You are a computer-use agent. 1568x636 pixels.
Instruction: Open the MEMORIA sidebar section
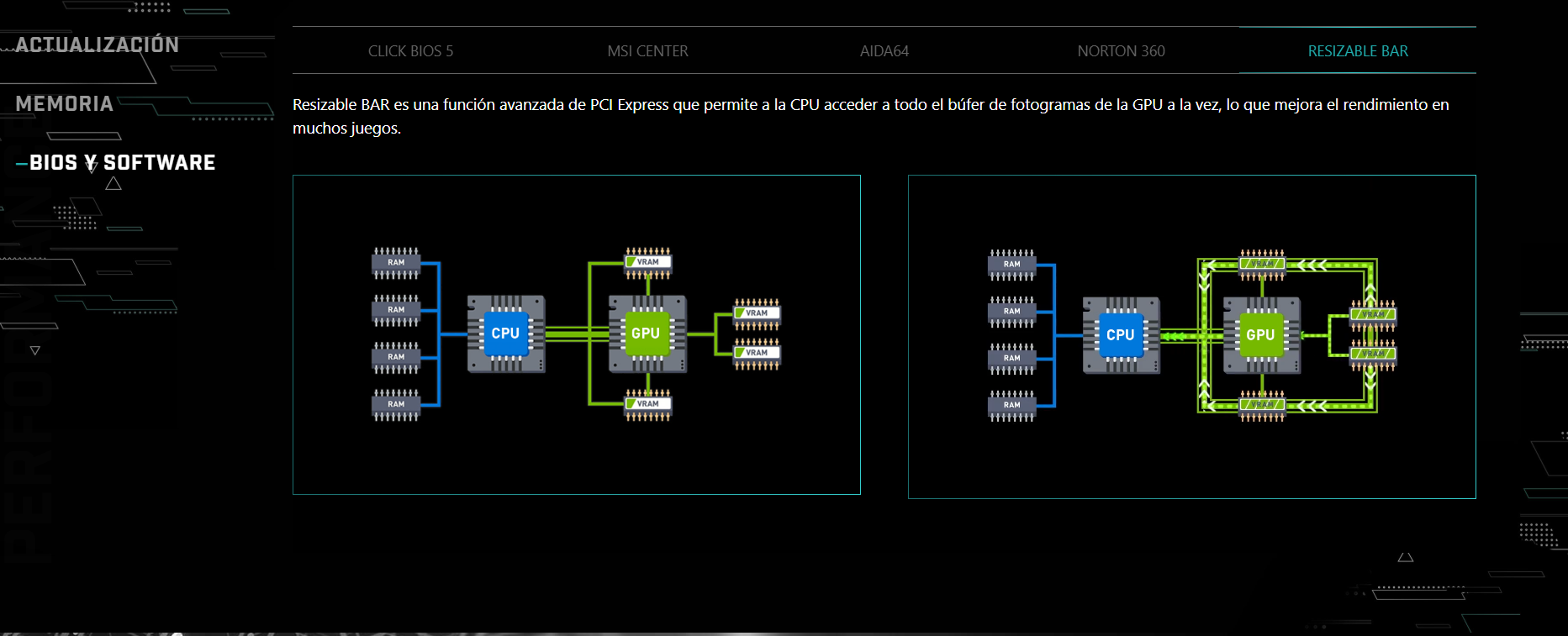point(64,103)
